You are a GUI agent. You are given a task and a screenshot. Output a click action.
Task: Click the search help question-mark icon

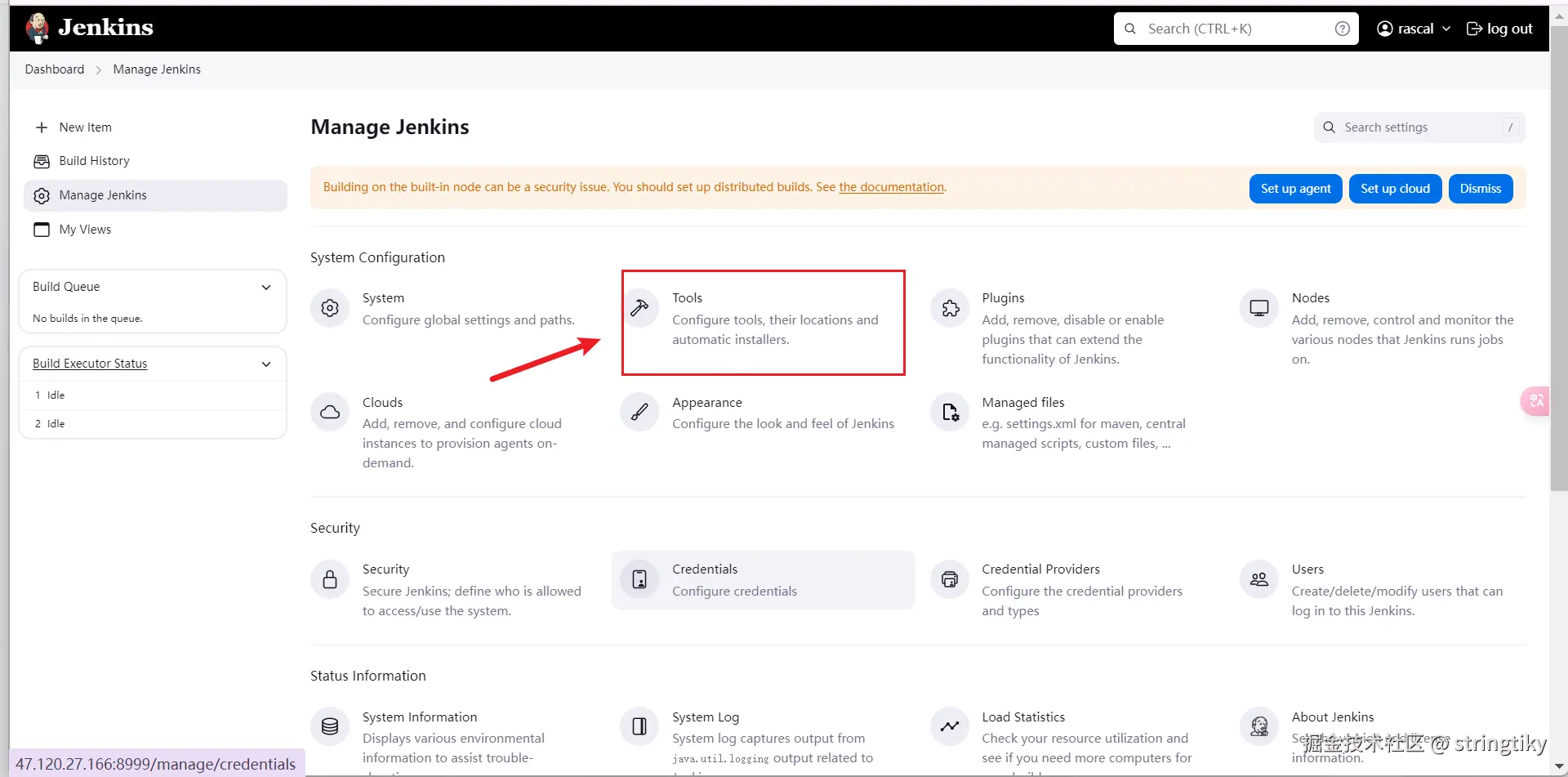[1342, 29]
